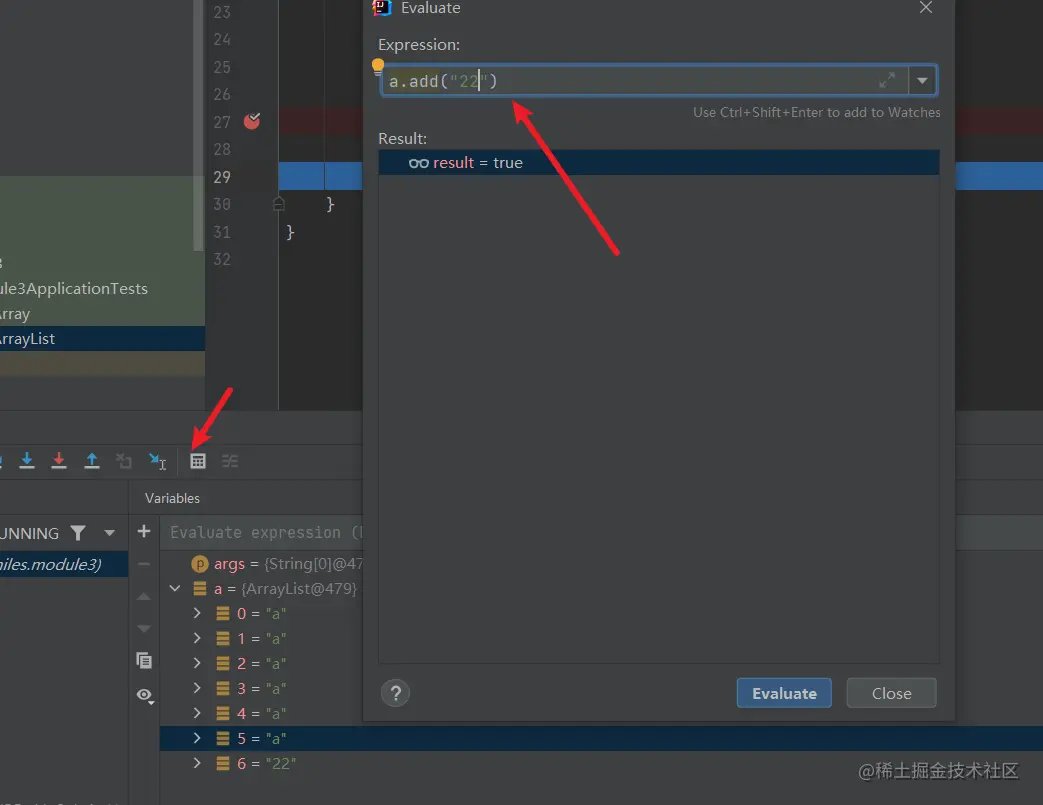Select the Array test item
The height and width of the screenshot is (805, 1043).
coord(102,313)
